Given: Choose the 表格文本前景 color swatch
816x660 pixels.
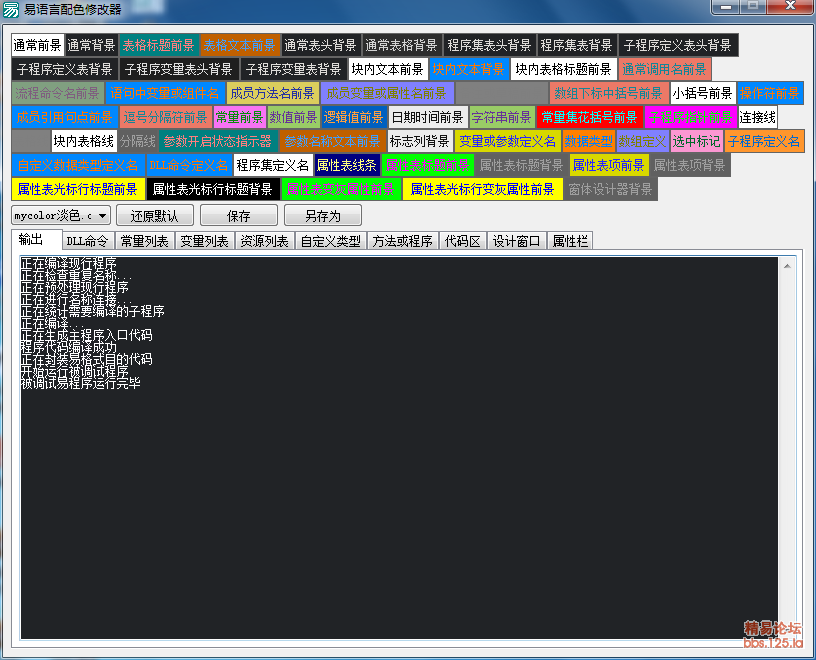Looking at the screenshot, I should [x=240, y=45].
